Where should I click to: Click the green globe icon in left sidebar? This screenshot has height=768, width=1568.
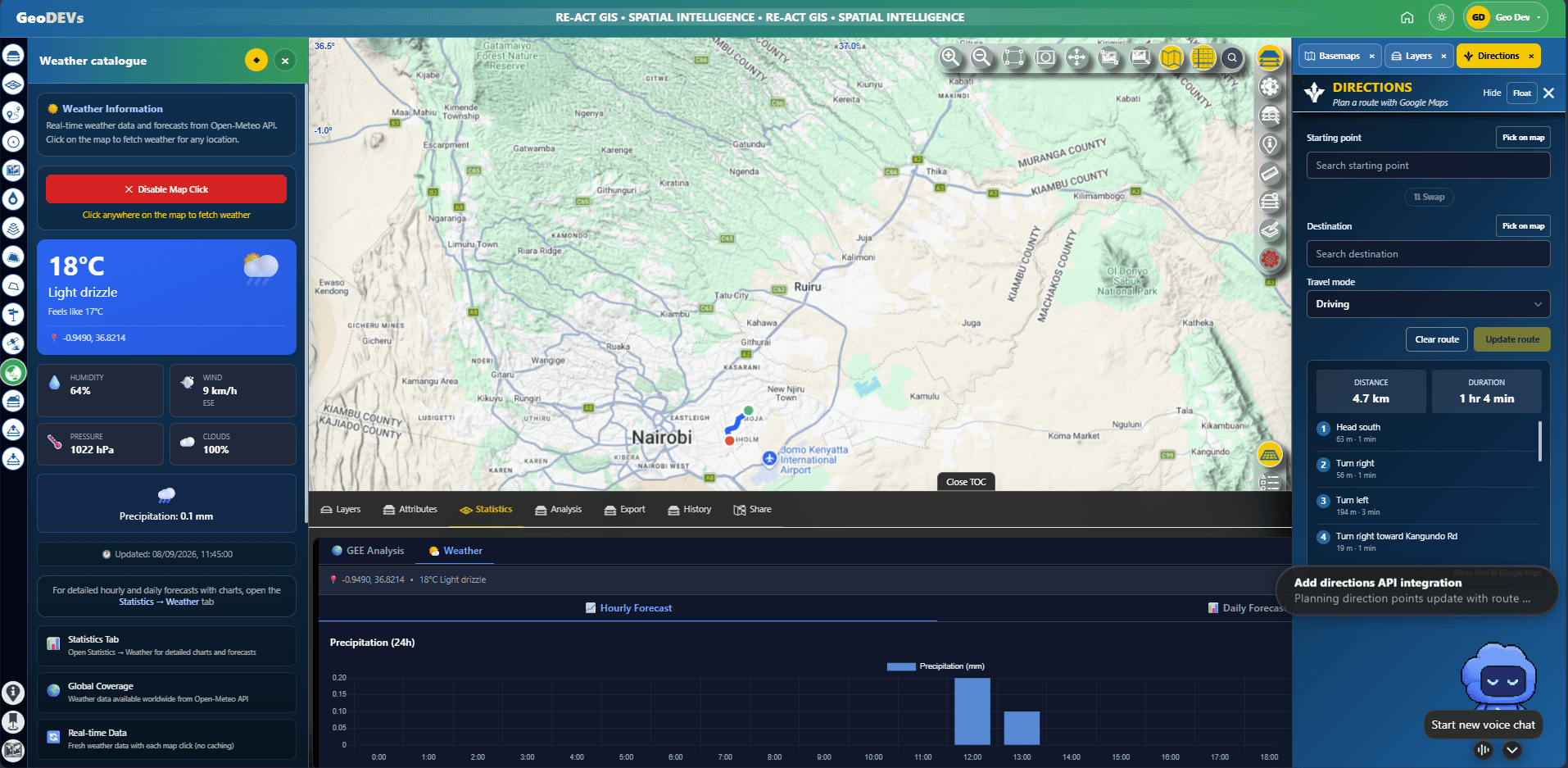[x=13, y=373]
